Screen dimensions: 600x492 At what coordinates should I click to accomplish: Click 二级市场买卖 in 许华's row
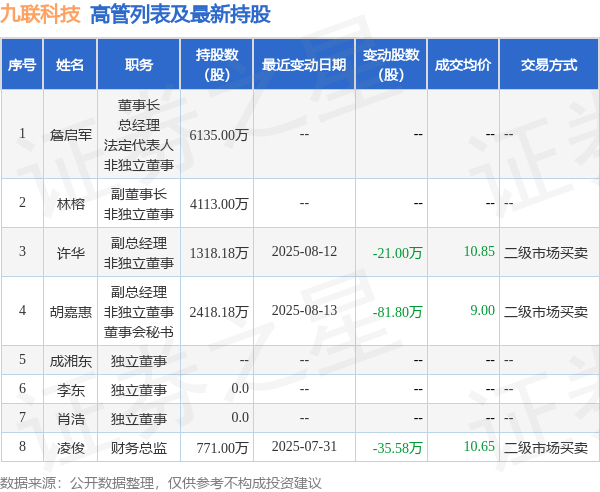tap(546, 253)
